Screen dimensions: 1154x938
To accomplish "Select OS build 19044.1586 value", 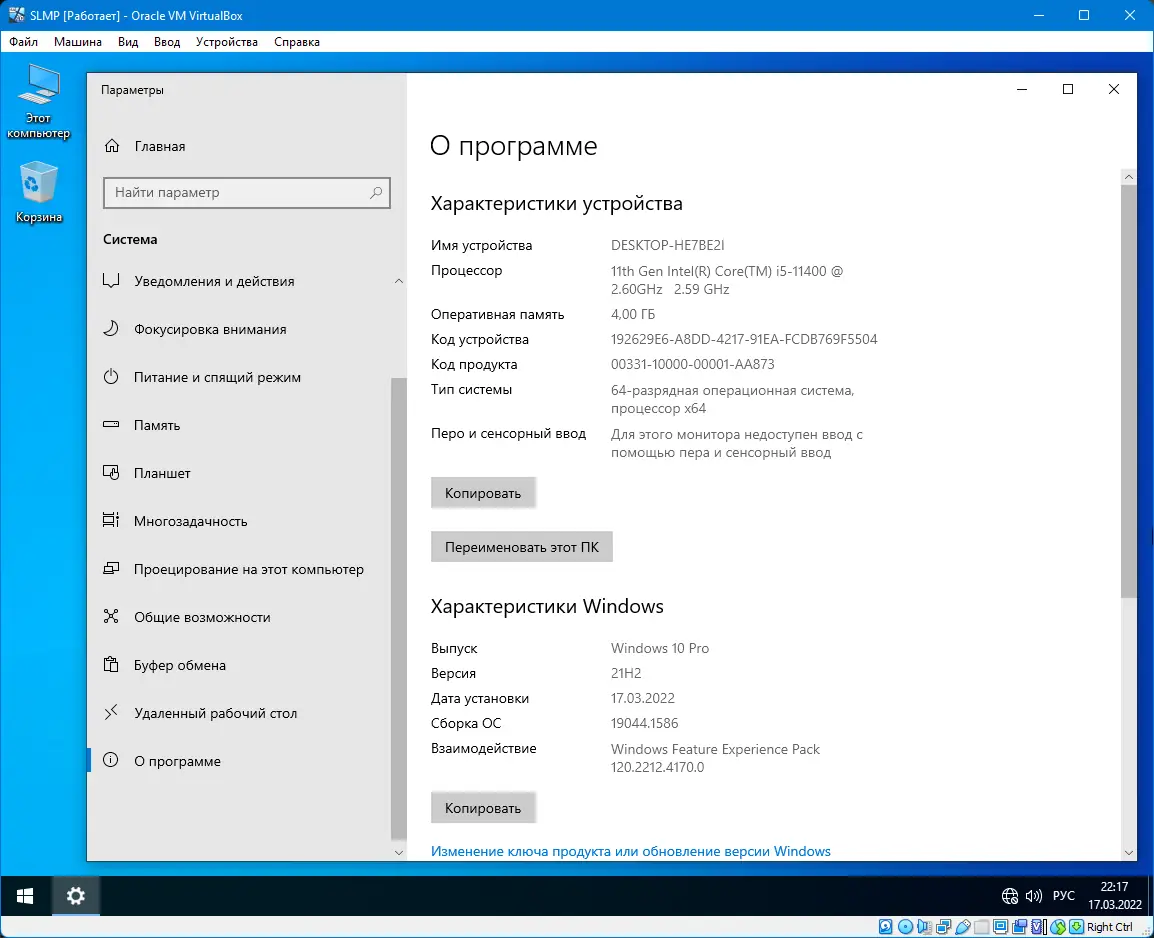I will pos(645,723).
